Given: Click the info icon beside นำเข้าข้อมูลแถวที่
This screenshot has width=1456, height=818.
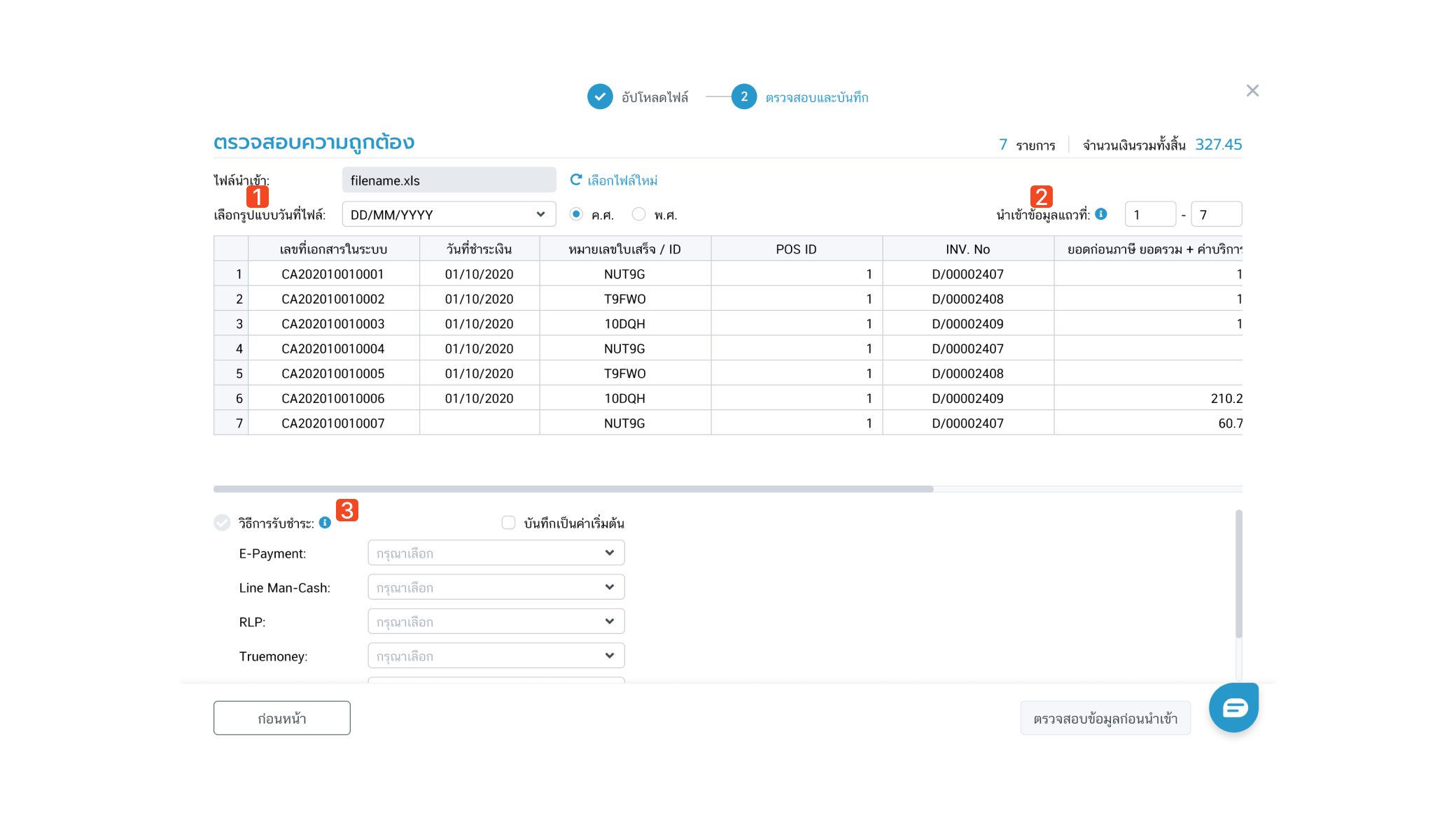Looking at the screenshot, I should point(1101,214).
